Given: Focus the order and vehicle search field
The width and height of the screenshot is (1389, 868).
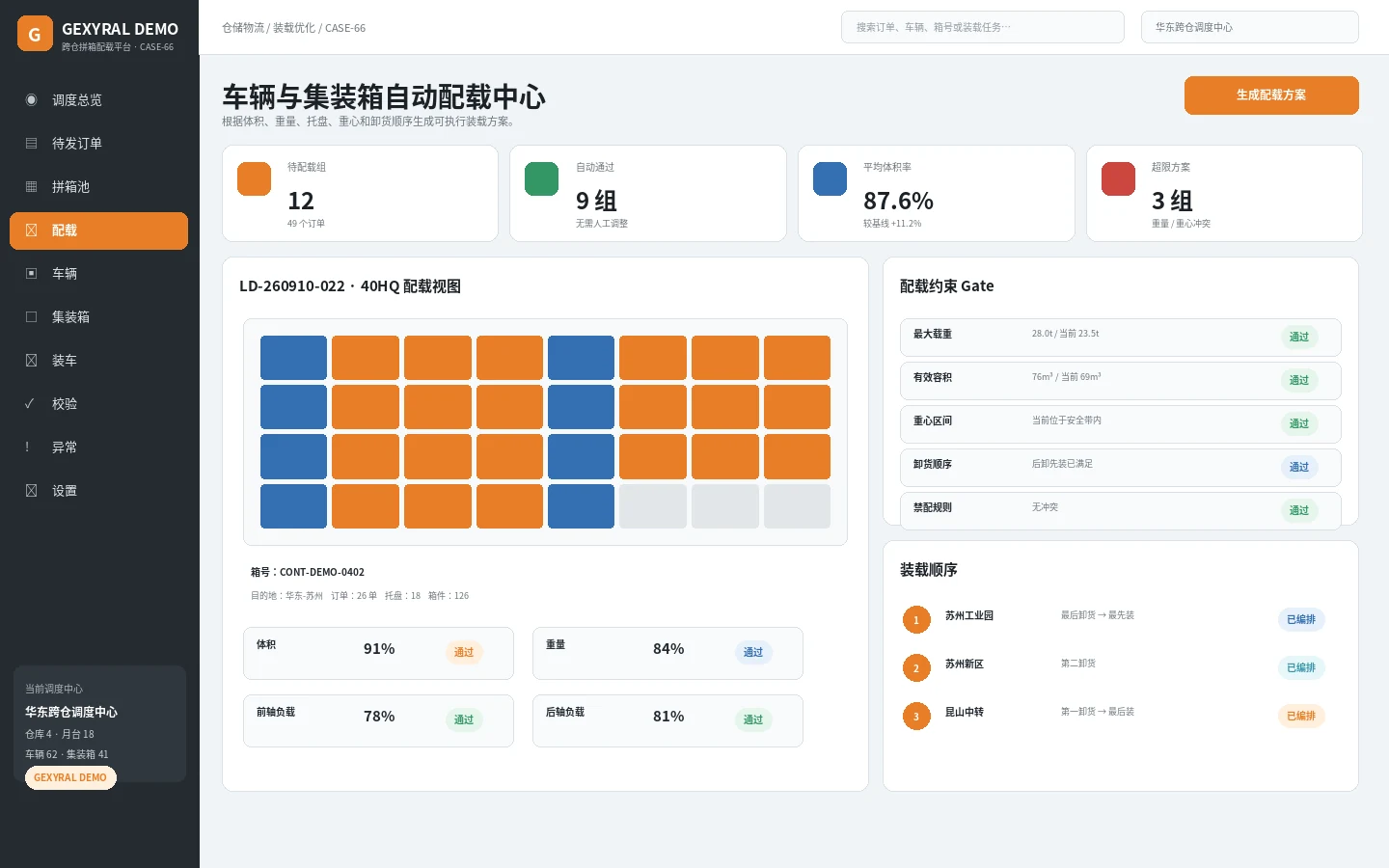Looking at the screenshot, I should [x=983, y=27].
